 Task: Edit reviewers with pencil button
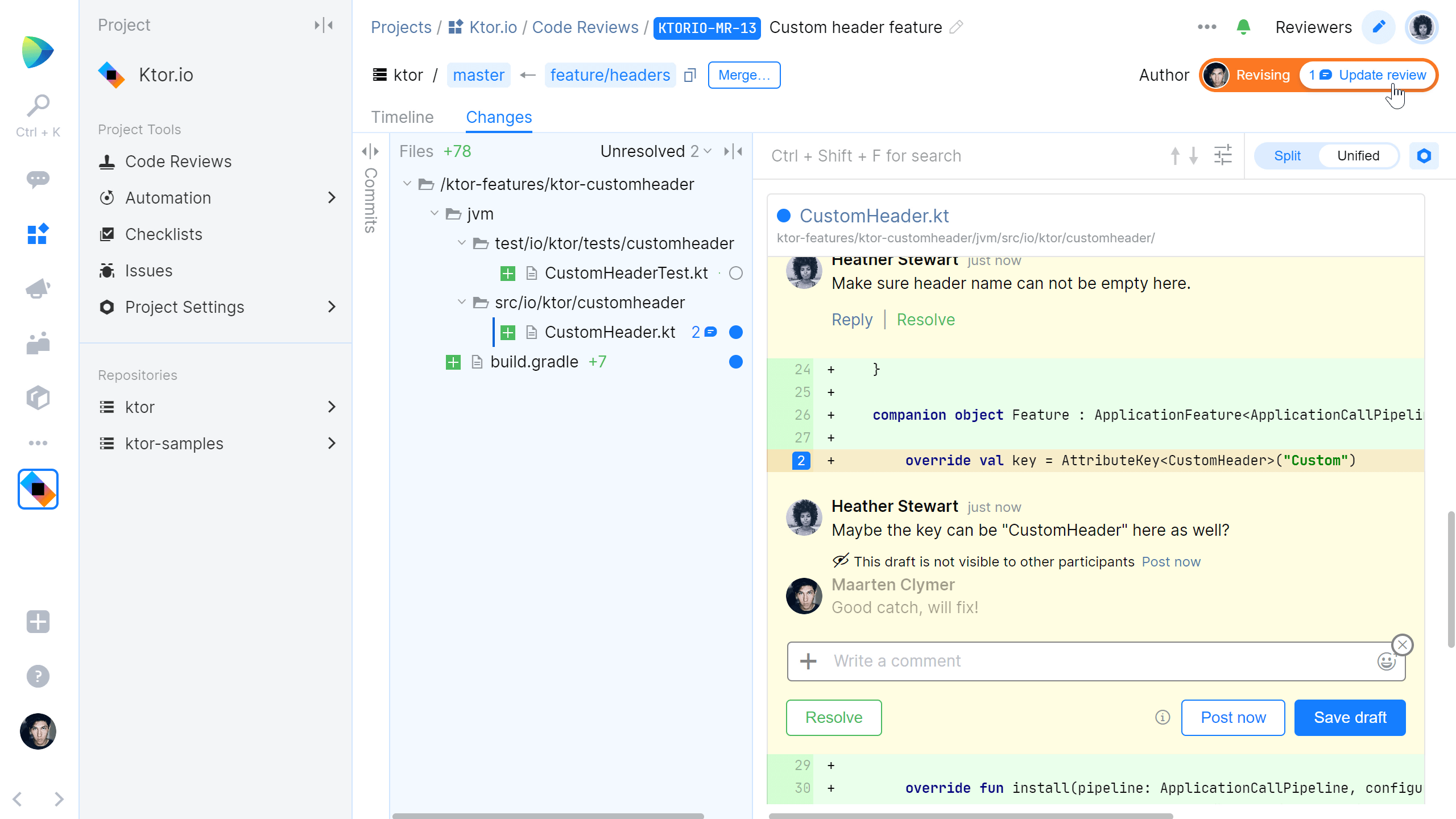point(1379,27)
